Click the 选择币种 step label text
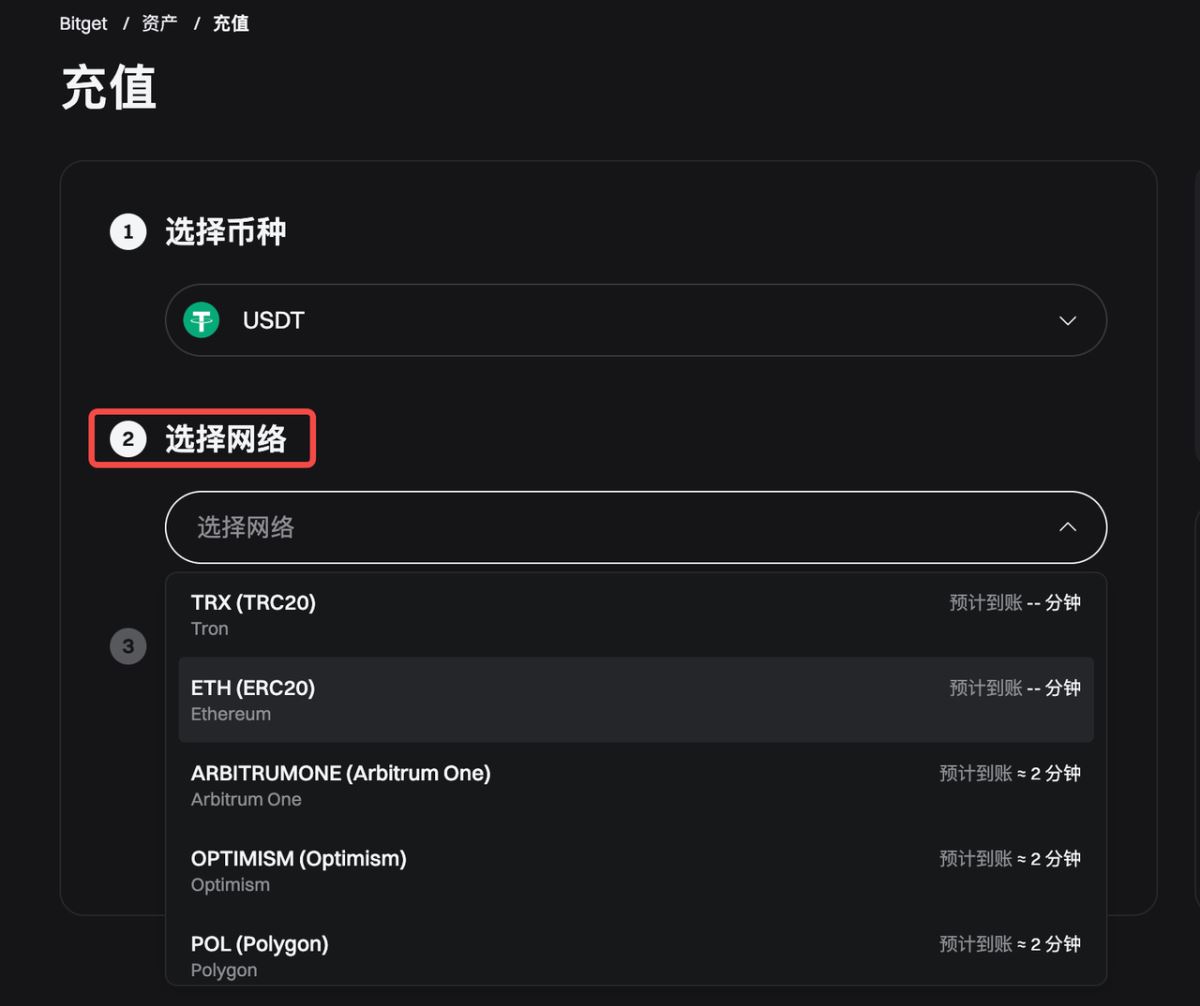The width and height of the screenshot is (1200, 1006). point(227,231)
